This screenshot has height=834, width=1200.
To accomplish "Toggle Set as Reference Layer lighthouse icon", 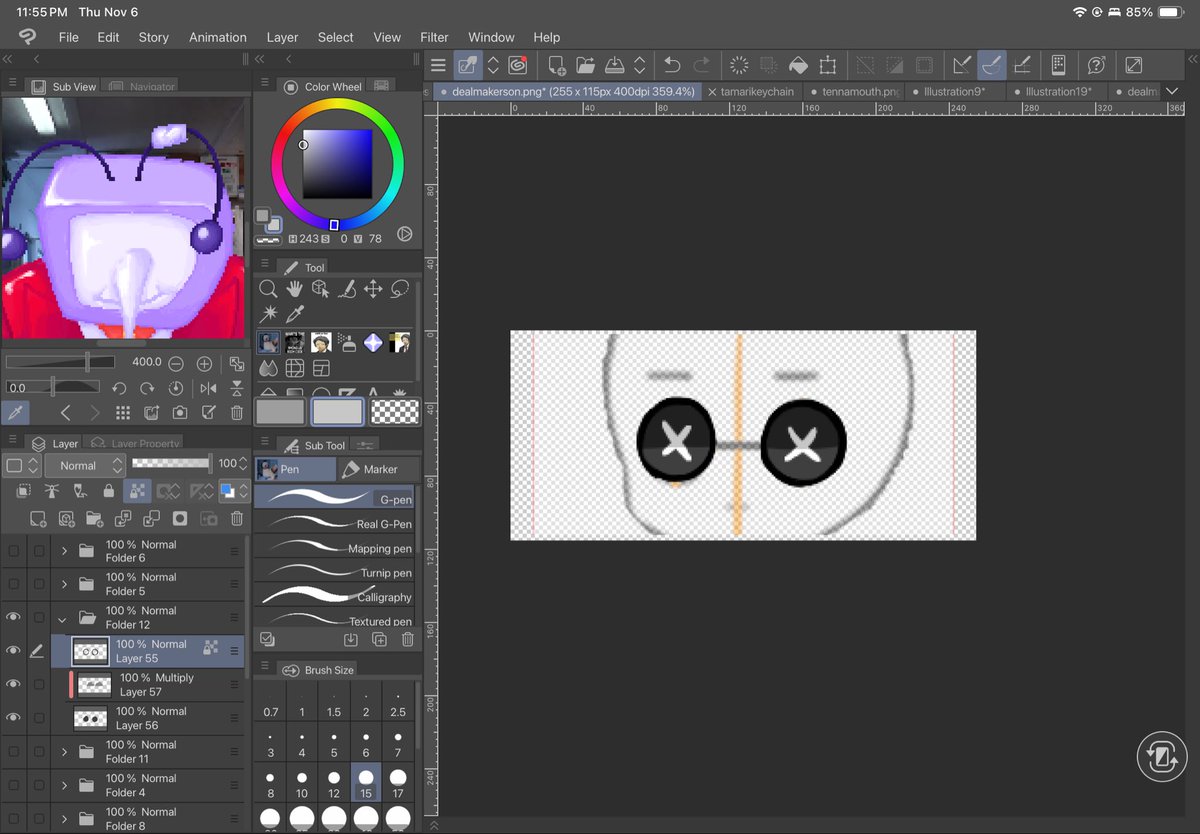I will (x=51, y=491).
